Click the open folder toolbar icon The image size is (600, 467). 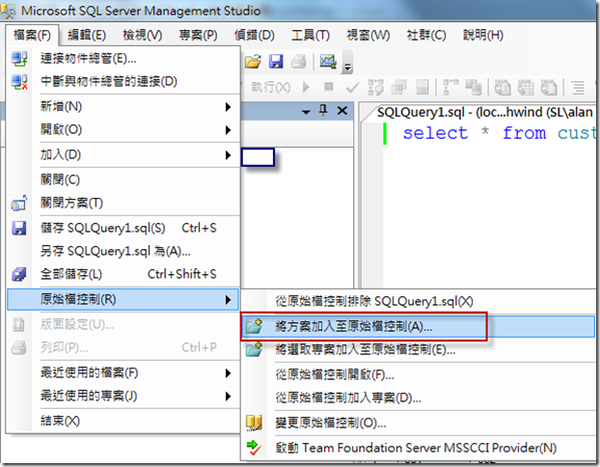coord(253,61)
